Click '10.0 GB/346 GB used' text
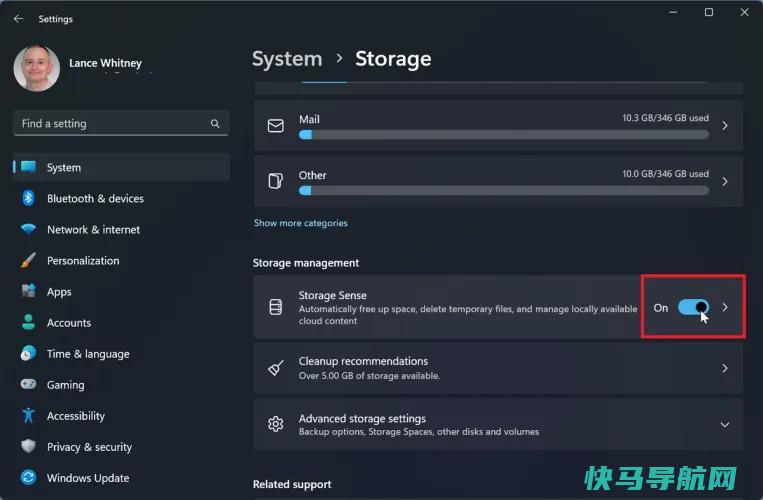This screenshot has height=500, width=763. point(666,174)
